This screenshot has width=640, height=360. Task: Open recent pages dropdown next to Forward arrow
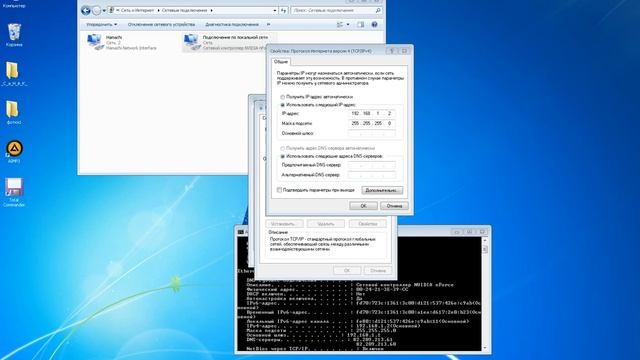click(104, 11)
